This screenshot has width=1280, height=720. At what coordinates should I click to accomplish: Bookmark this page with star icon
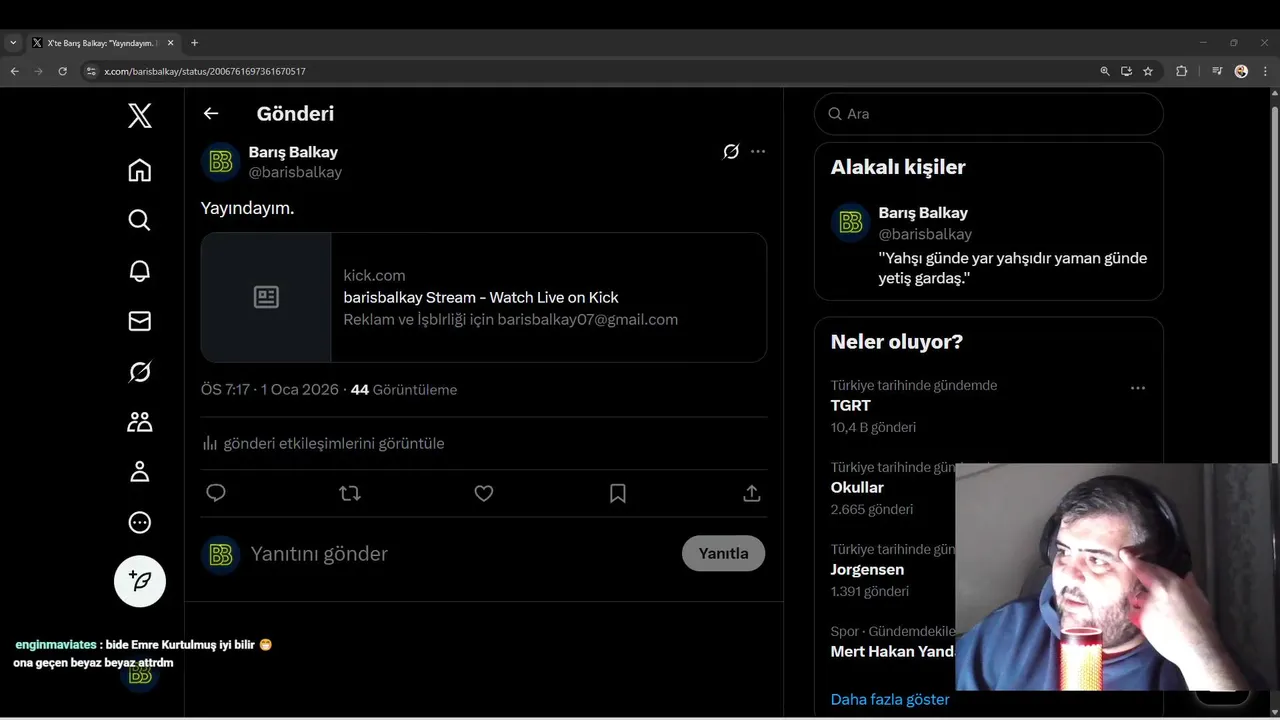[1148, 71]
